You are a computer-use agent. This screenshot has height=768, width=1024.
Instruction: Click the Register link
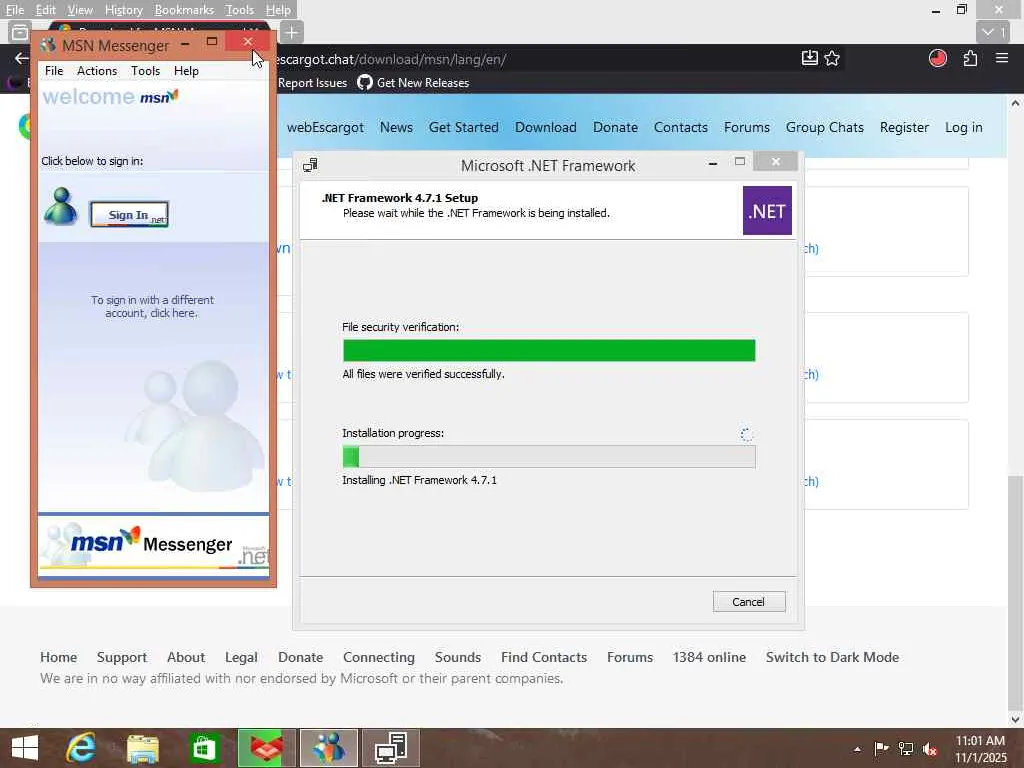coord(904,127)
